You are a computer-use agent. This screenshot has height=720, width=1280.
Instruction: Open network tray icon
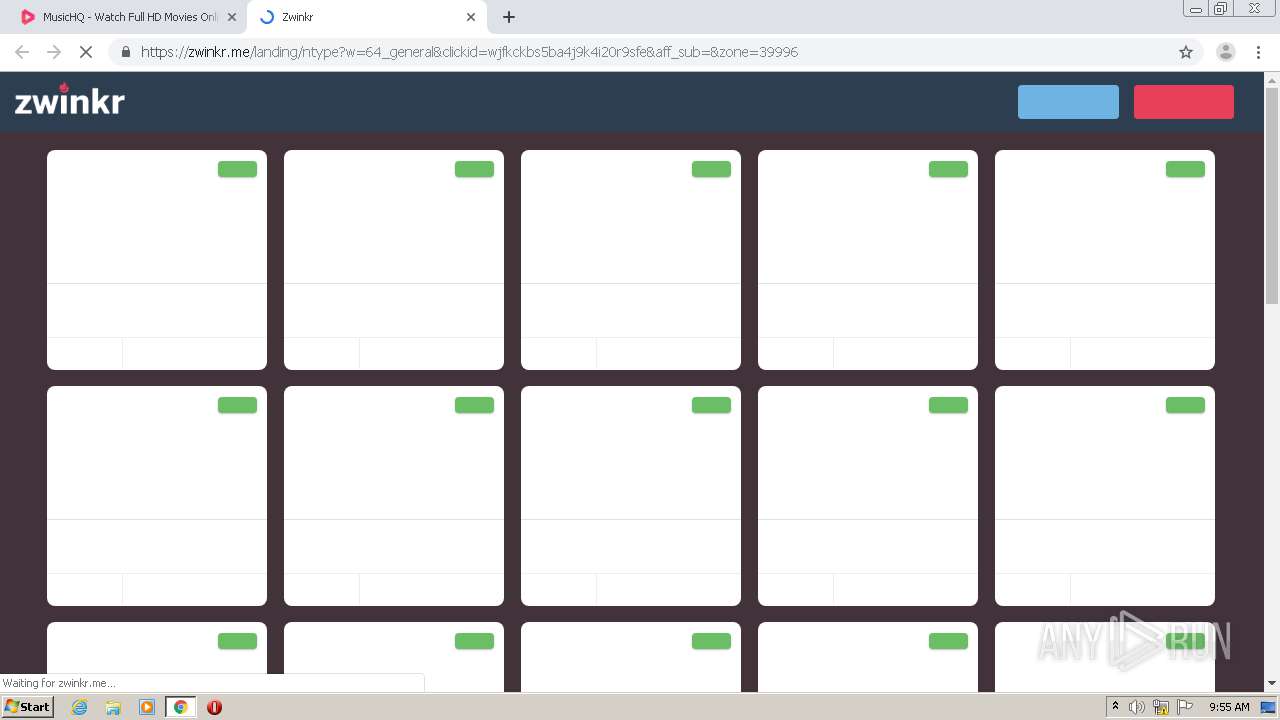tap(1161, 707)
